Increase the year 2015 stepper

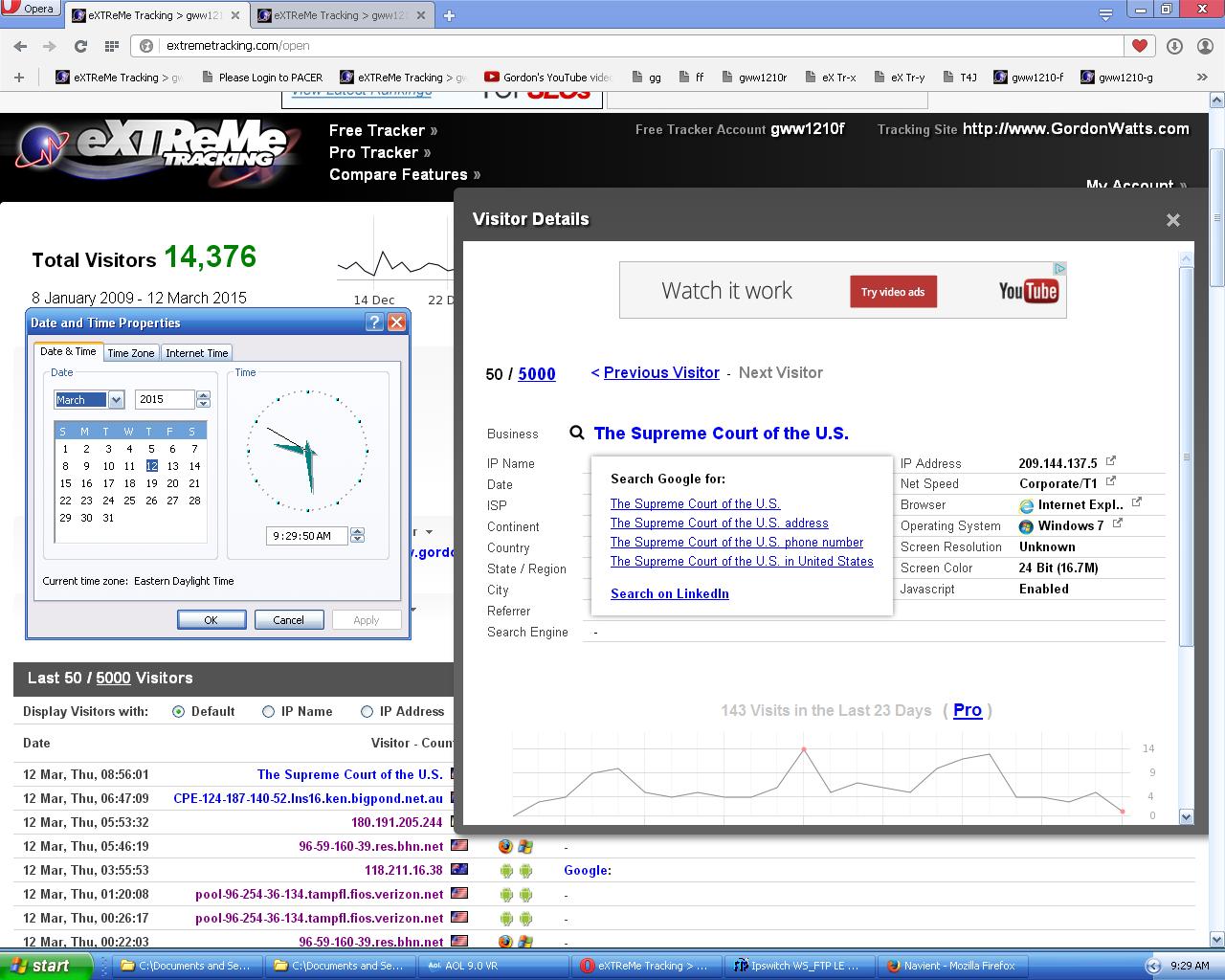[203, 395]
